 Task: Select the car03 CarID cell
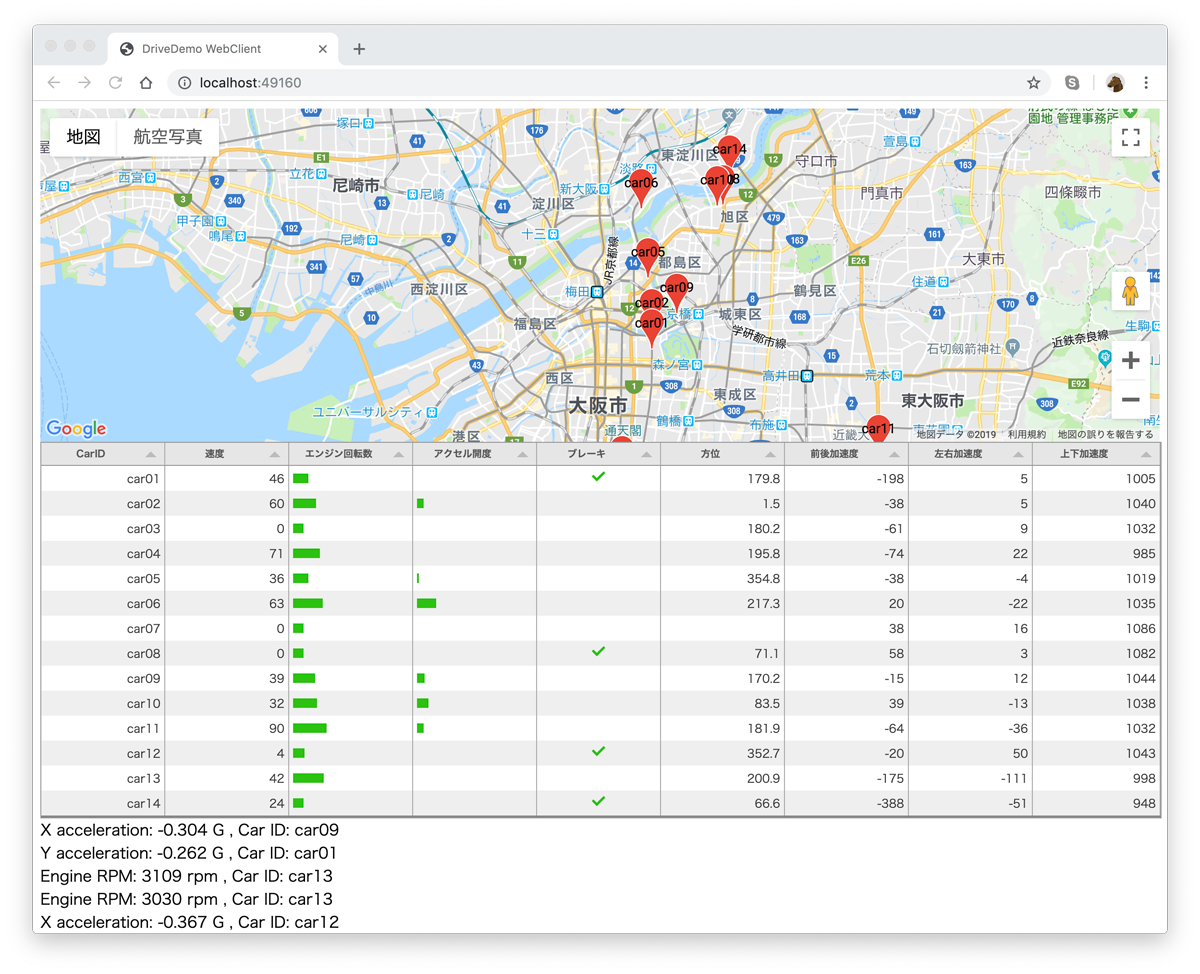pos(103,528)
